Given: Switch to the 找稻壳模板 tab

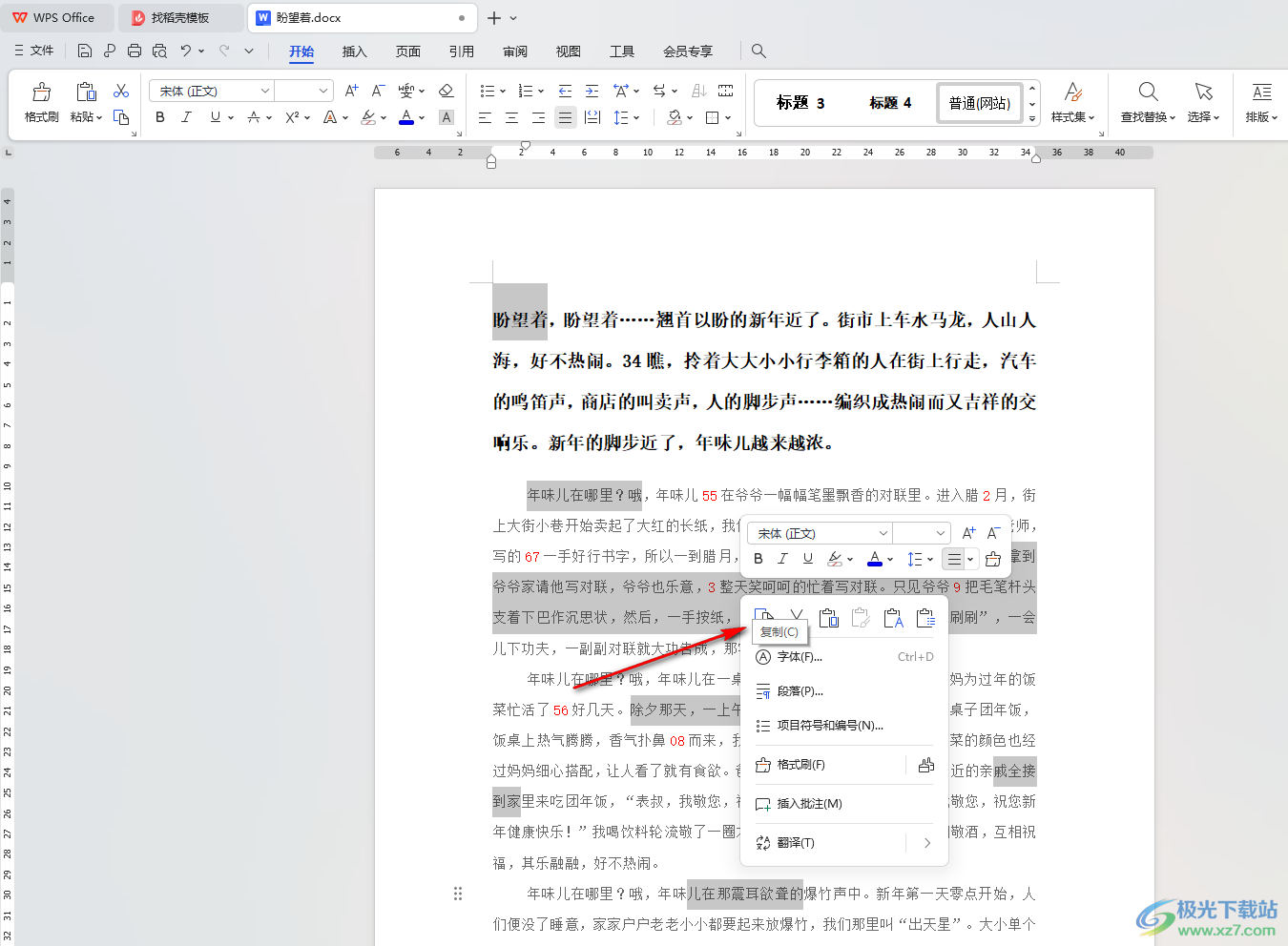Looking at the screenshot, I should [x=180, y=17].
